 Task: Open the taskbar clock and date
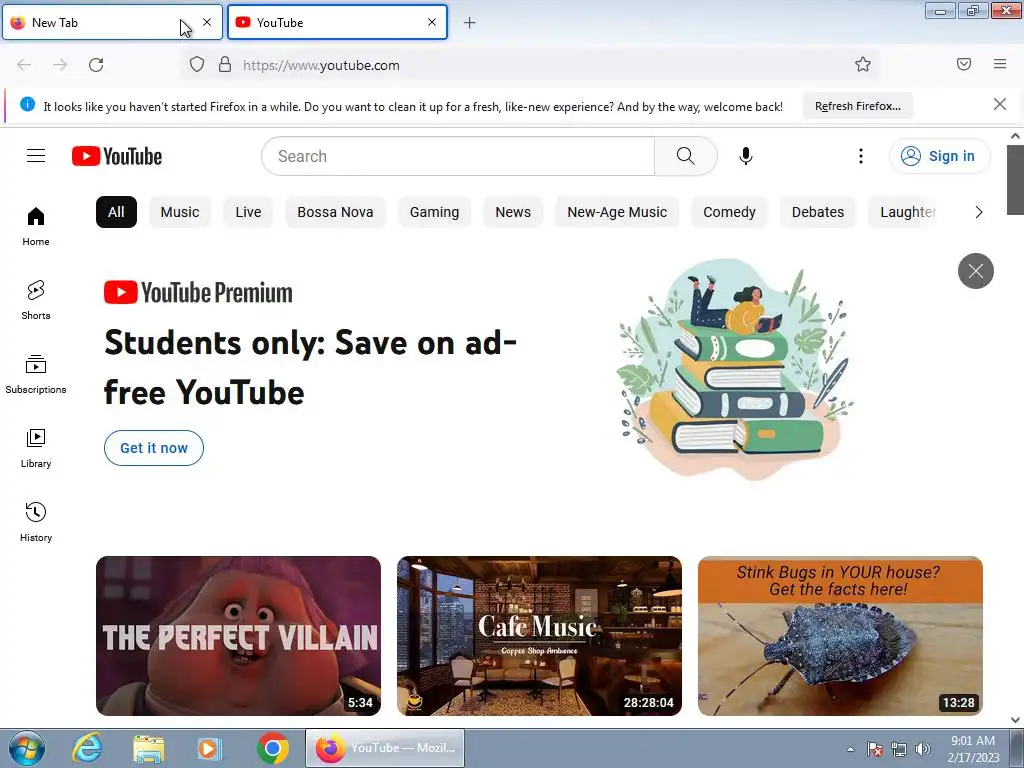point(973,749)
